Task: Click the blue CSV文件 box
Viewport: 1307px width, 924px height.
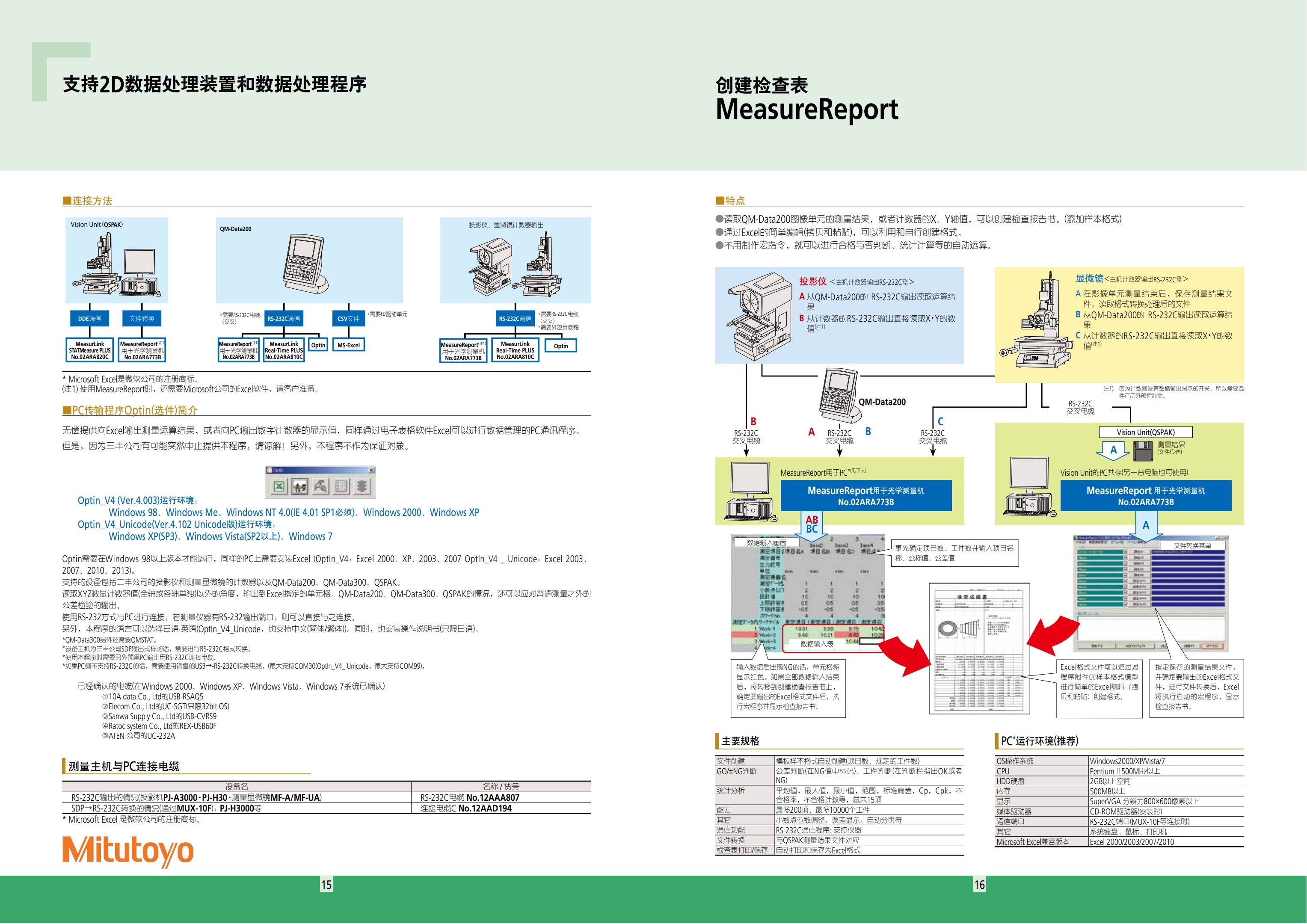Action: pos(348,319)
